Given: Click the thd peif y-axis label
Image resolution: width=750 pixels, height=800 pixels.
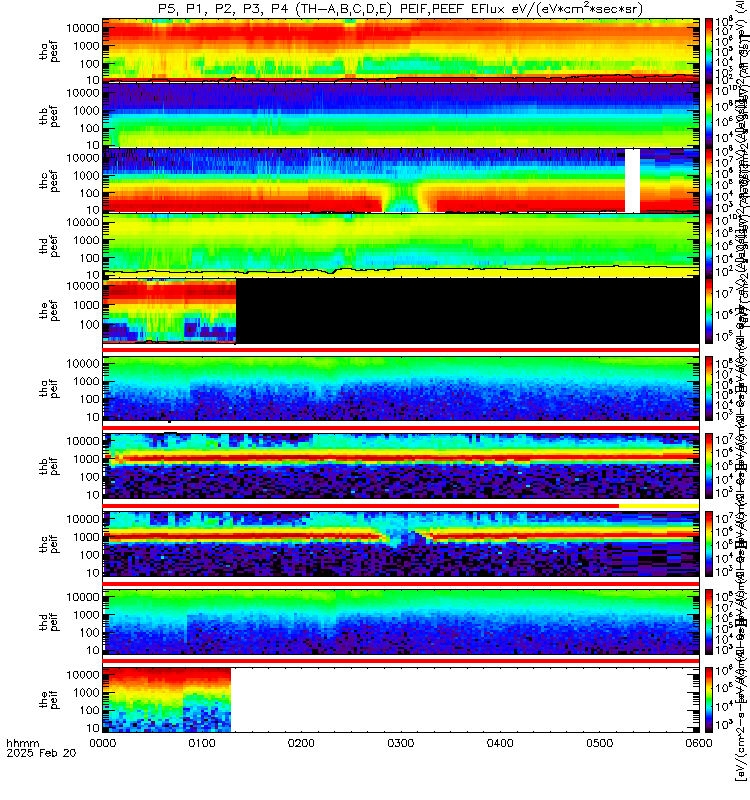Looking at the screenshot, I should [49, 622].
